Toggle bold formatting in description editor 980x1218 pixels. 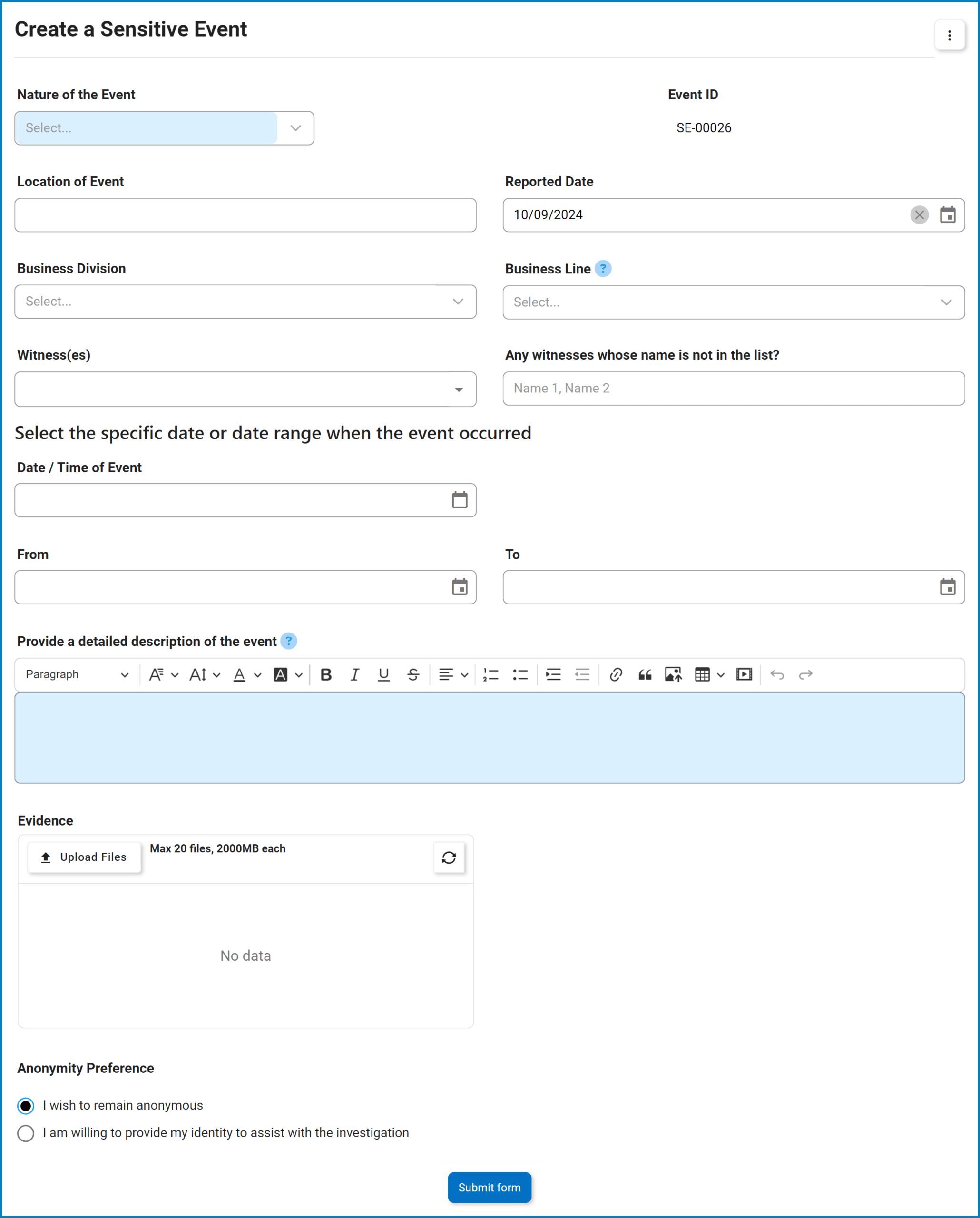326,674
